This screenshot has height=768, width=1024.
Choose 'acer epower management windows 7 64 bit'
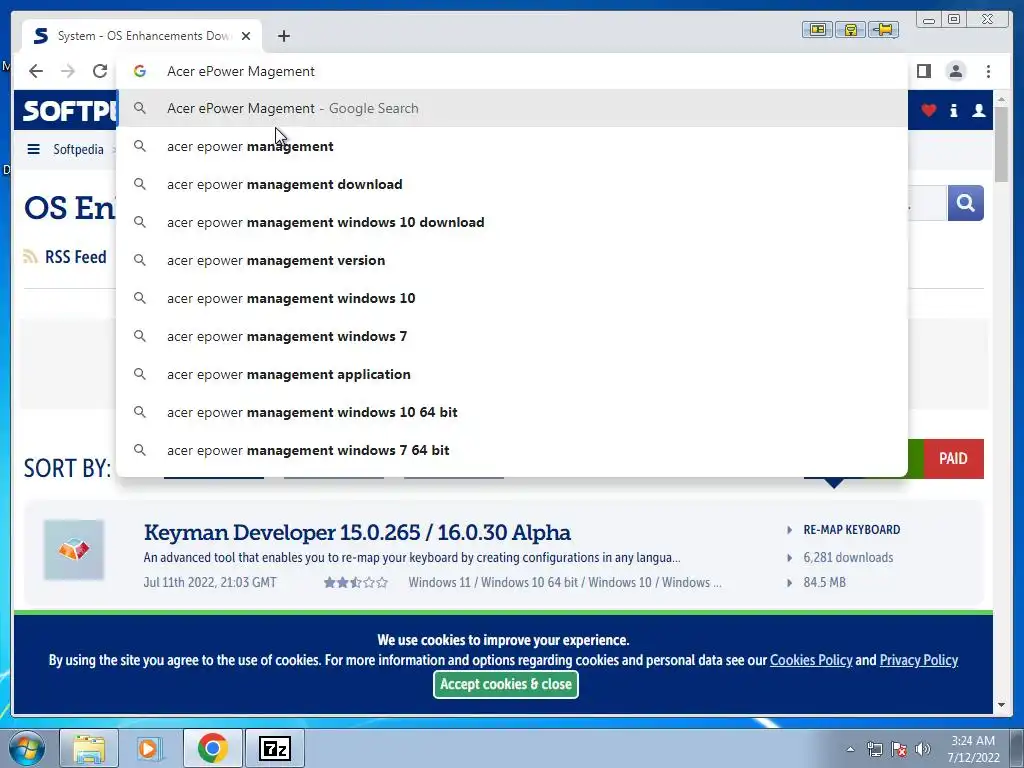click(x=512, y=450)
